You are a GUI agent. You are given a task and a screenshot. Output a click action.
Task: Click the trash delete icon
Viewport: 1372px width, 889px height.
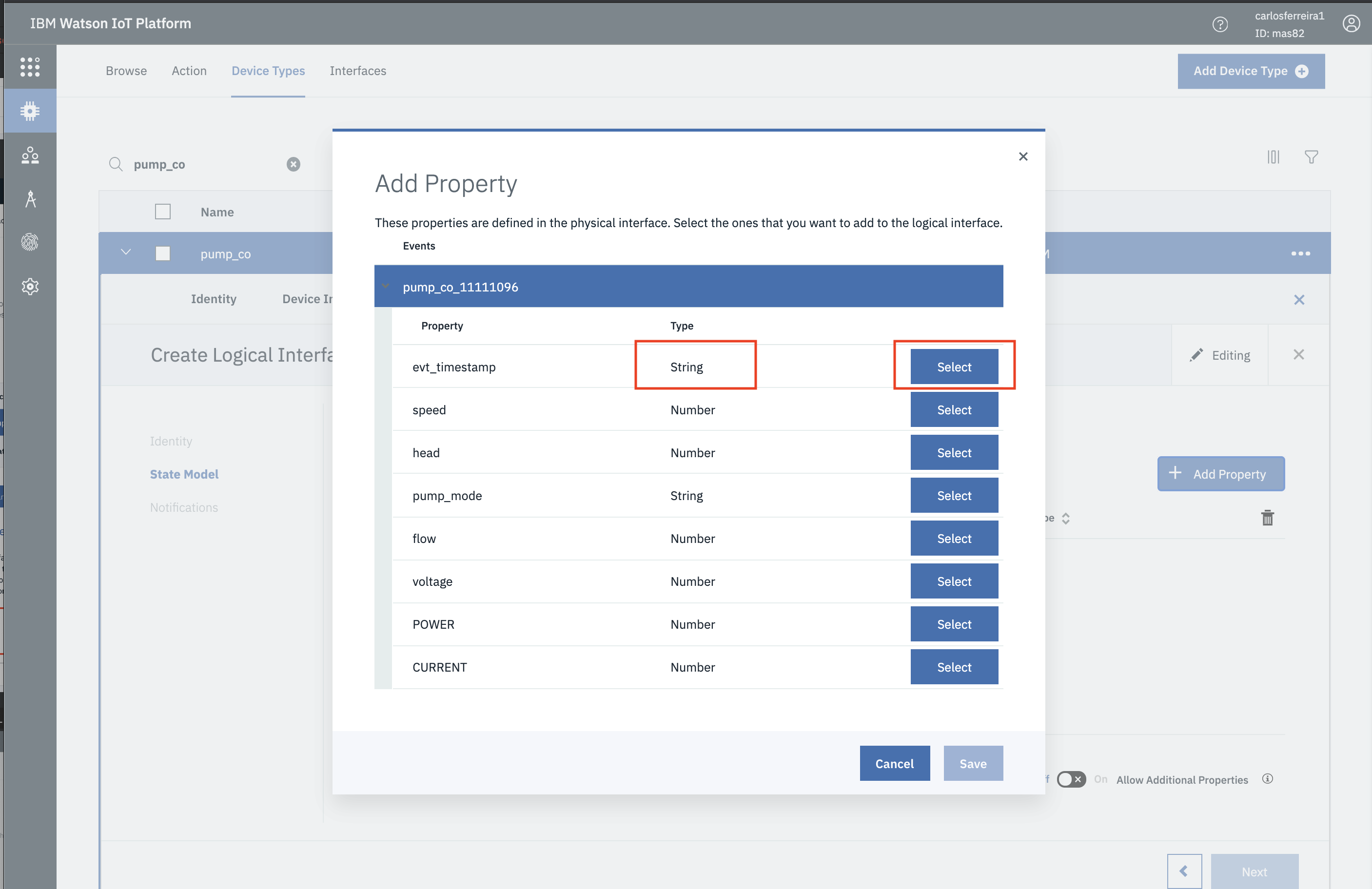pyautogui.click(x=1267, y=518)
